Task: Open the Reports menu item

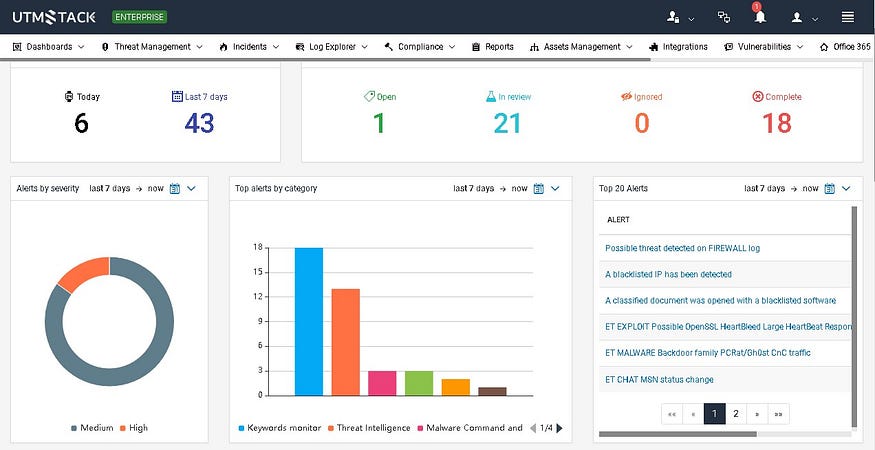Action: pos(492,47)
